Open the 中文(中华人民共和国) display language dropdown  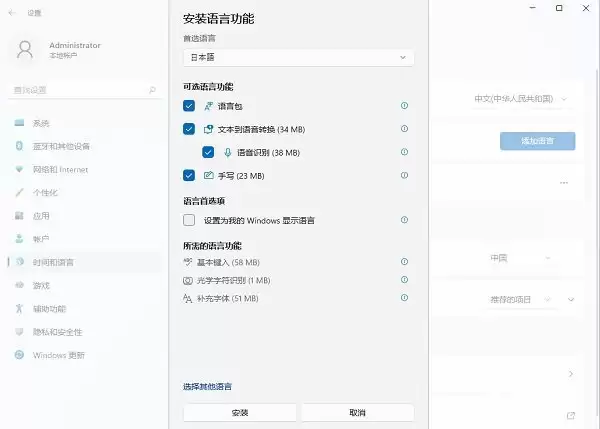pyautogui.click(x=521, y=99)
